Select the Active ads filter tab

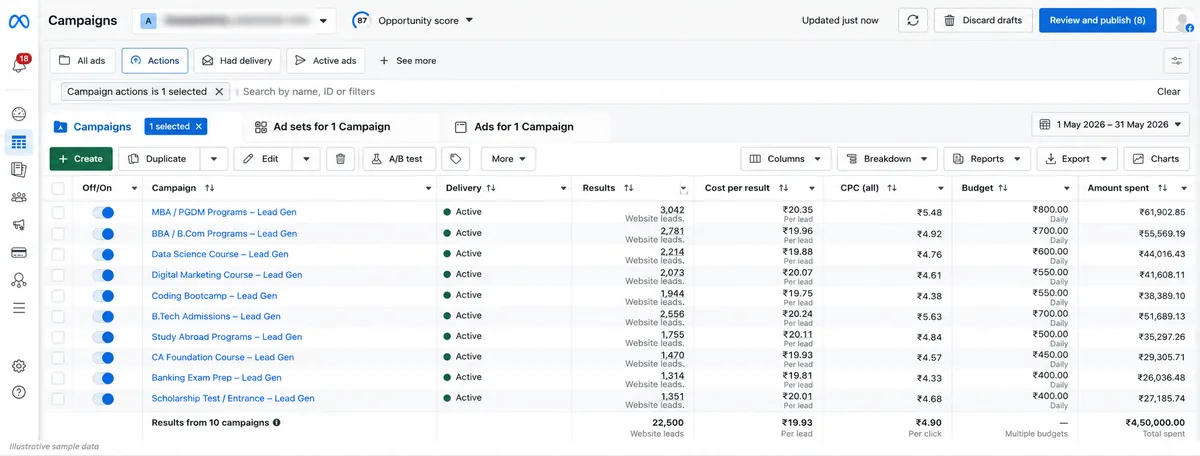pyautogui.click(x=326, y=60)
